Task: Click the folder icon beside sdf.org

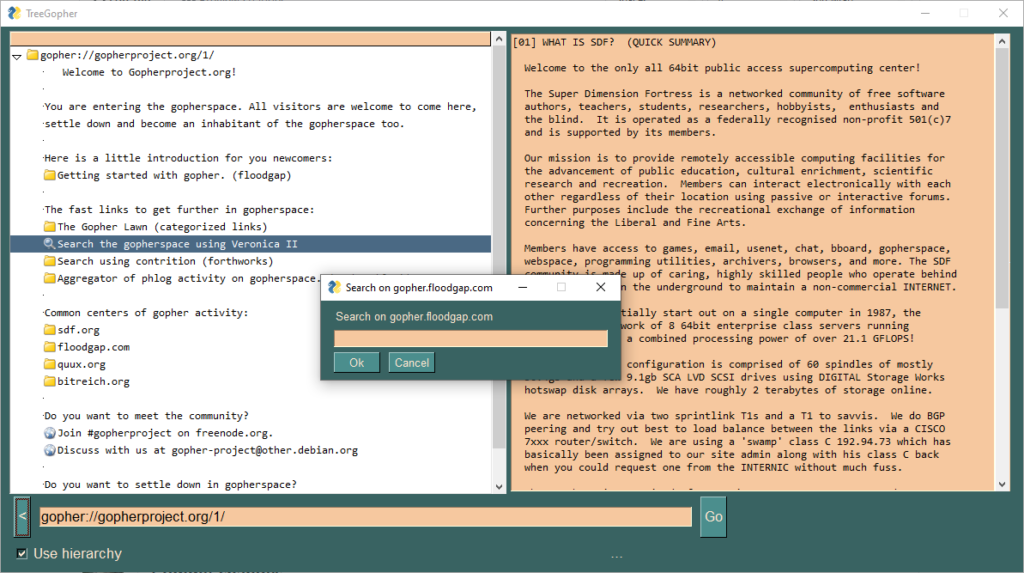Action: click(50, 330)
